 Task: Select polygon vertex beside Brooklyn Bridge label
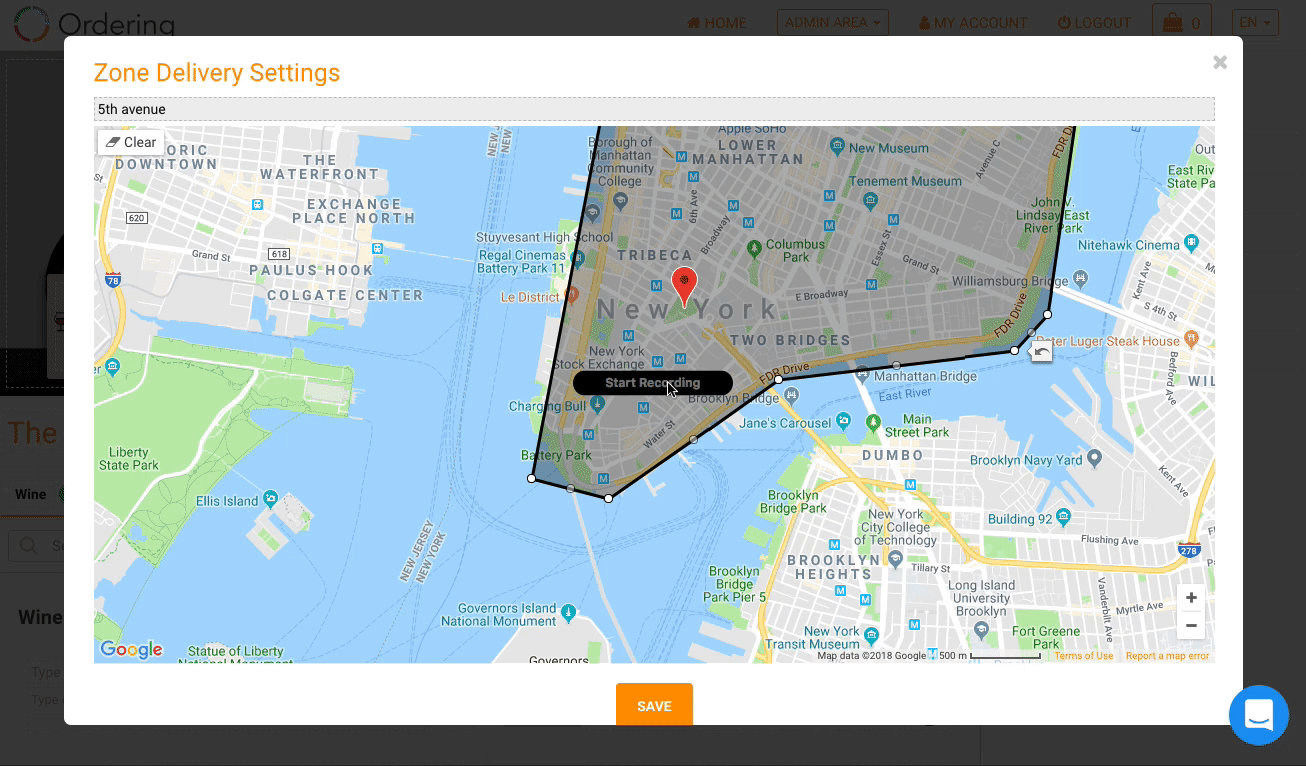click(x=778, y=380)
